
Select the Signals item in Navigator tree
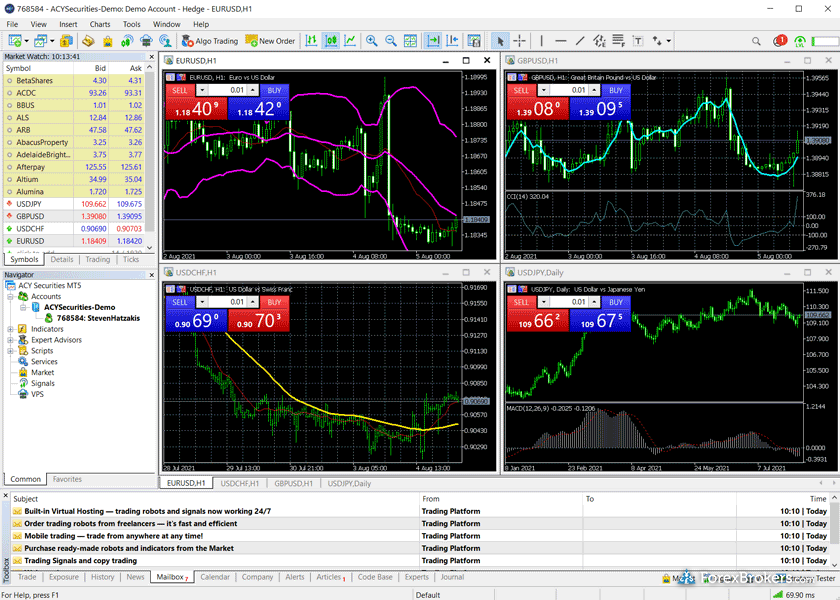pyautogui.click(x=43, y=383)
